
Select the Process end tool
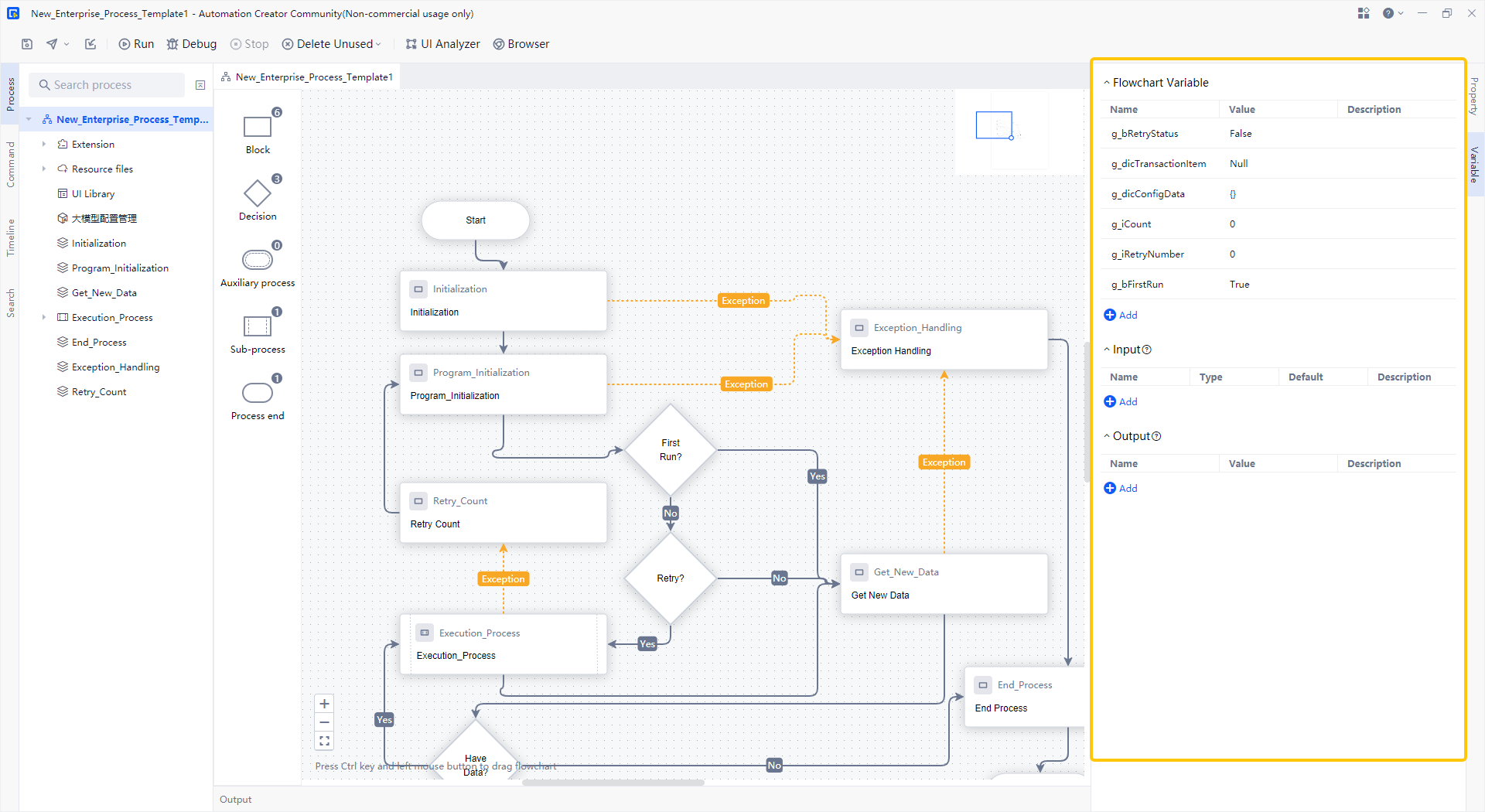pos(257,394)
